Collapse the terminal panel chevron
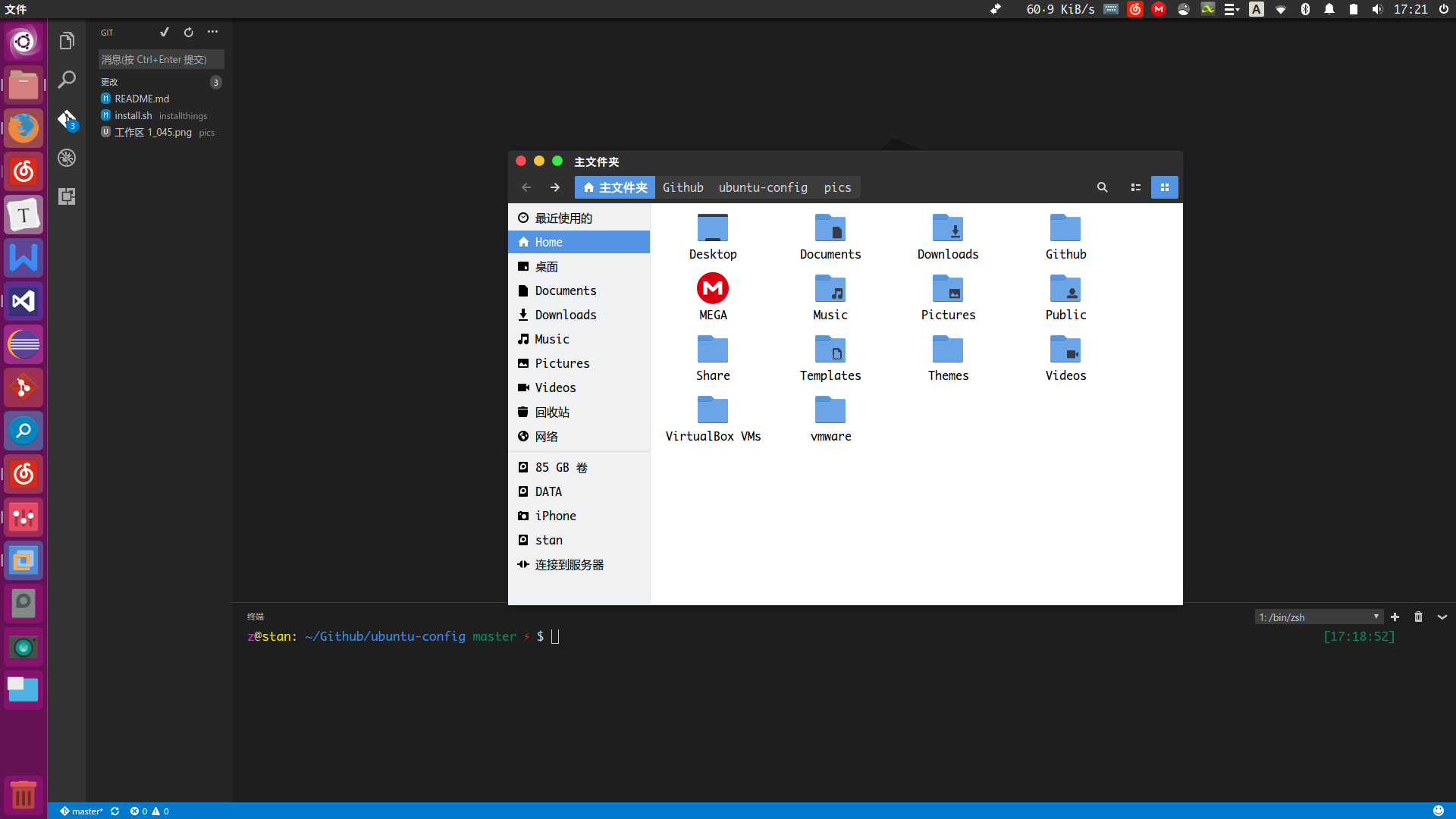The width and height of the screenshot is (1456, 819). click(x=1442, y=617)
